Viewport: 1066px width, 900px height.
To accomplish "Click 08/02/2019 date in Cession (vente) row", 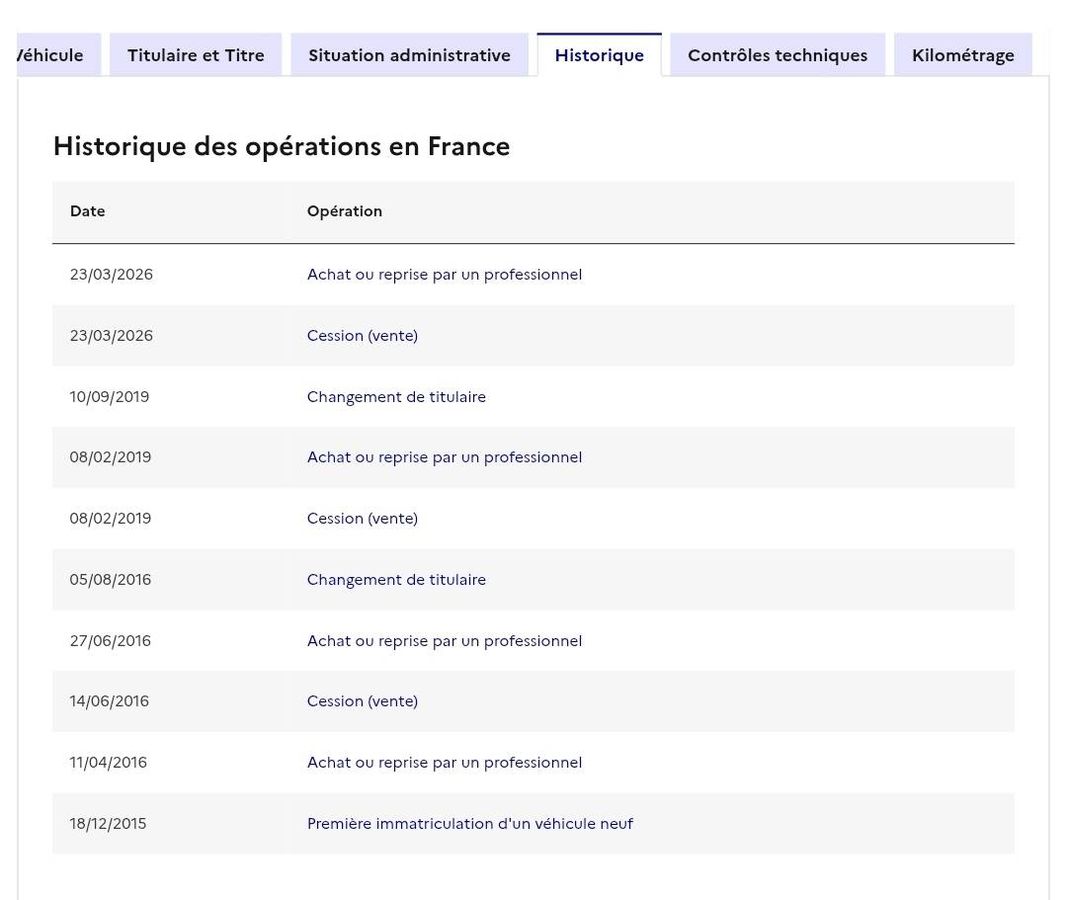I will 110,519.
